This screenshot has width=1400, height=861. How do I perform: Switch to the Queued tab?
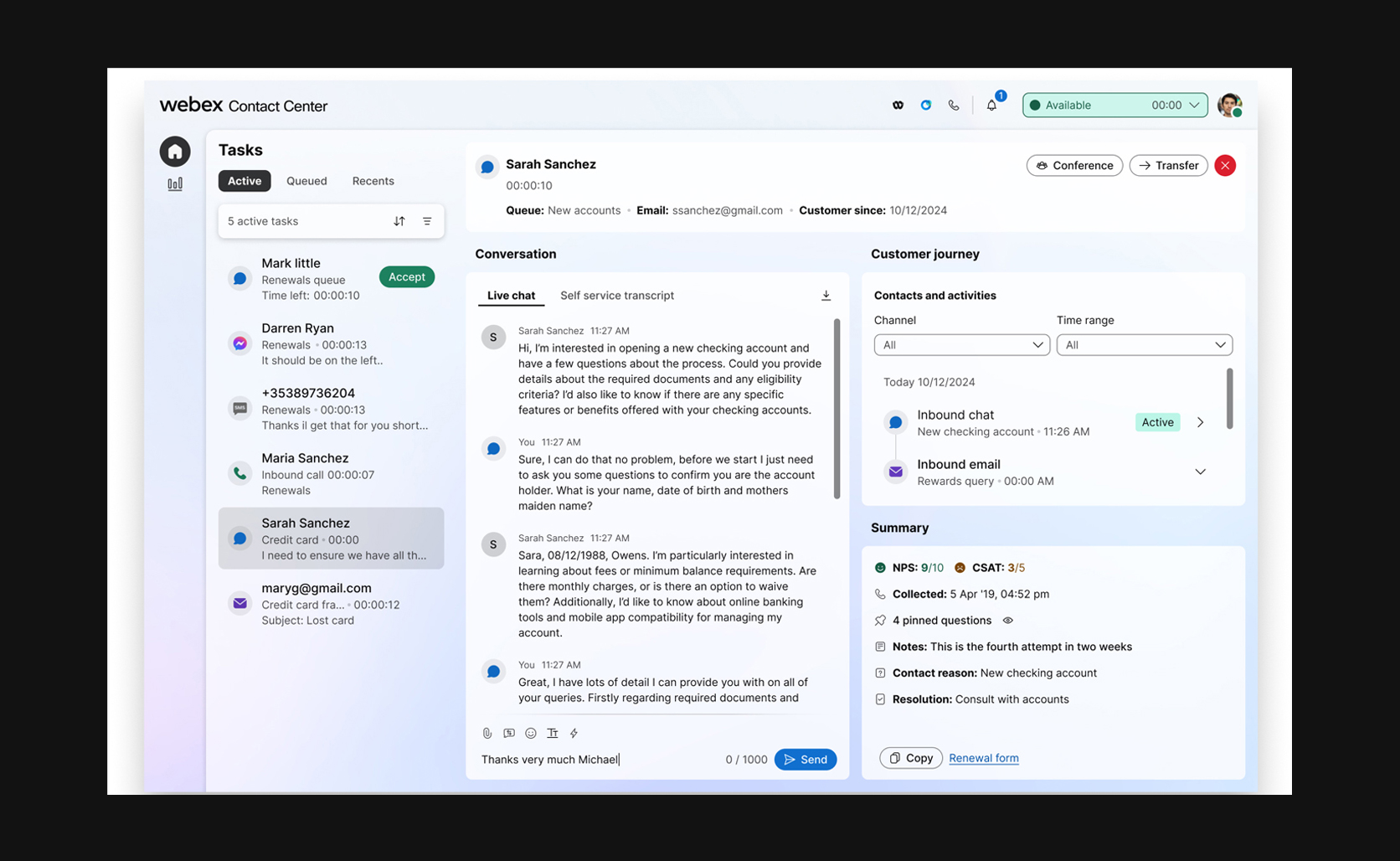306,181
